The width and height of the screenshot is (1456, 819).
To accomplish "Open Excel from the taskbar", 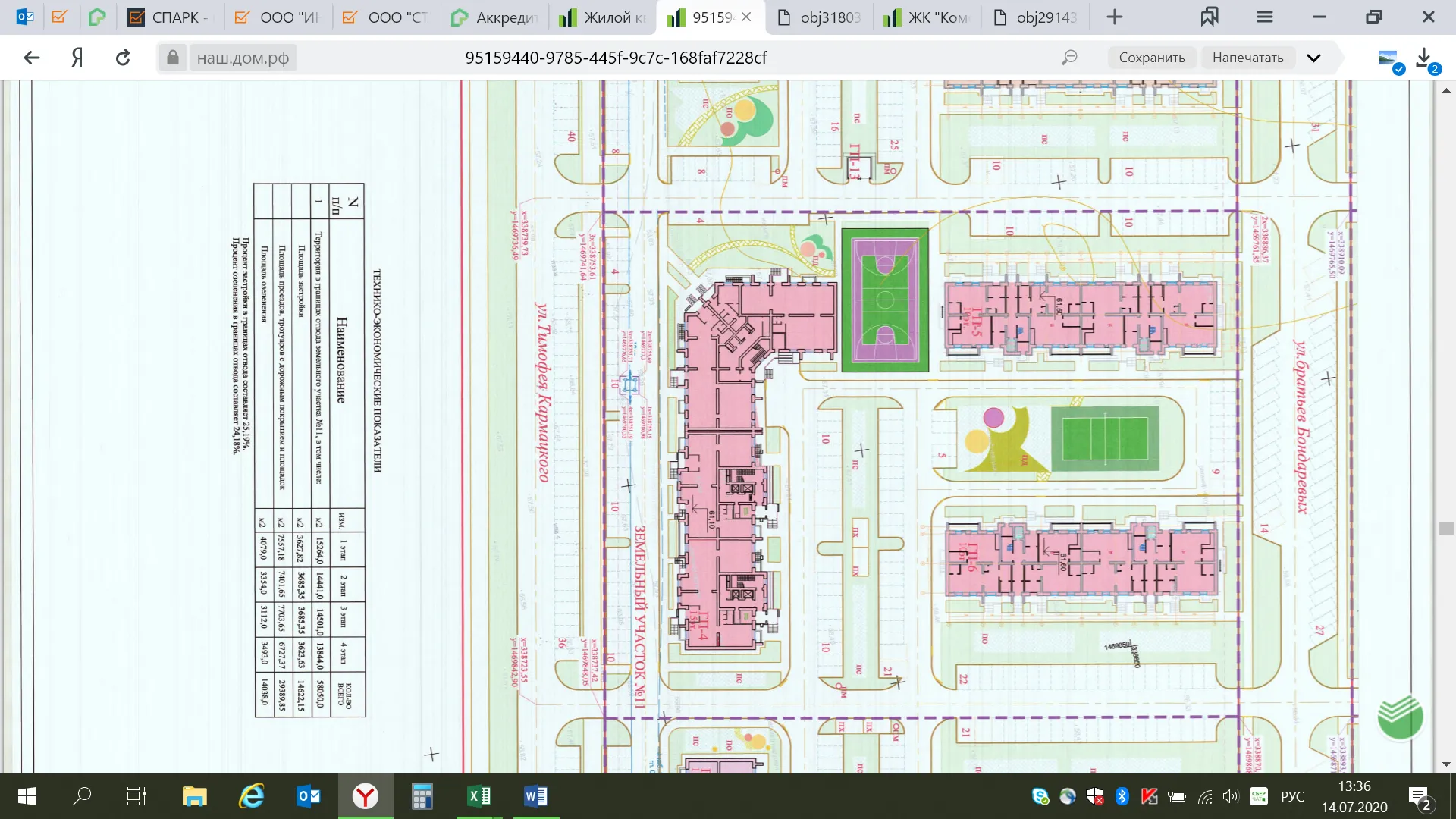I will pyautogui.click(x=479, y=796).
